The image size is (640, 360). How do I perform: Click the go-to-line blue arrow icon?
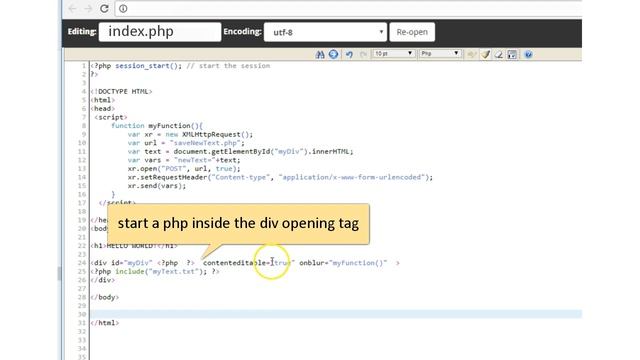coord(333,54)
